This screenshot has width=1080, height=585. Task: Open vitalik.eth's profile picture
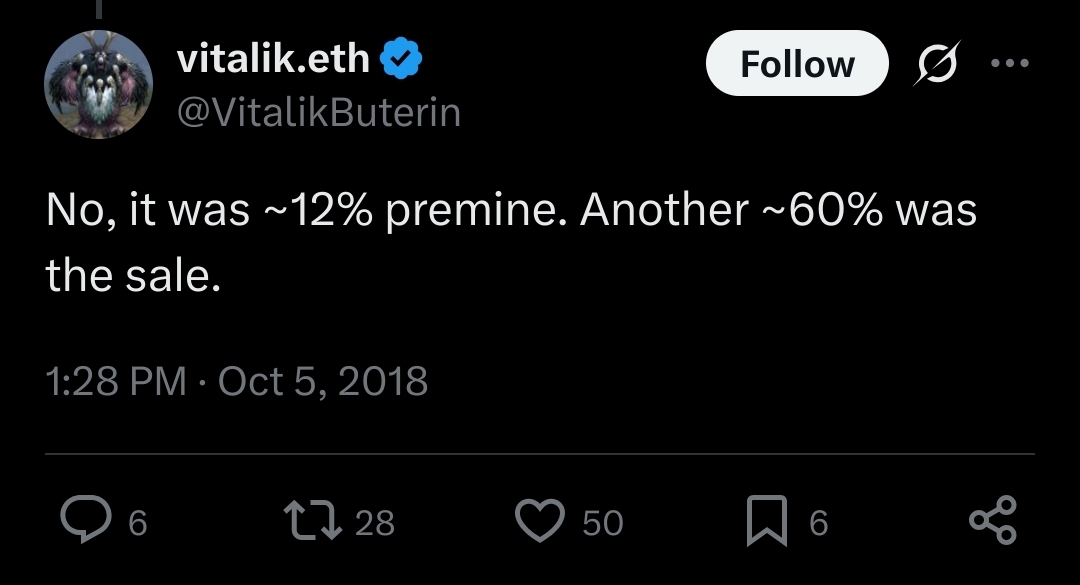point(99,84)
